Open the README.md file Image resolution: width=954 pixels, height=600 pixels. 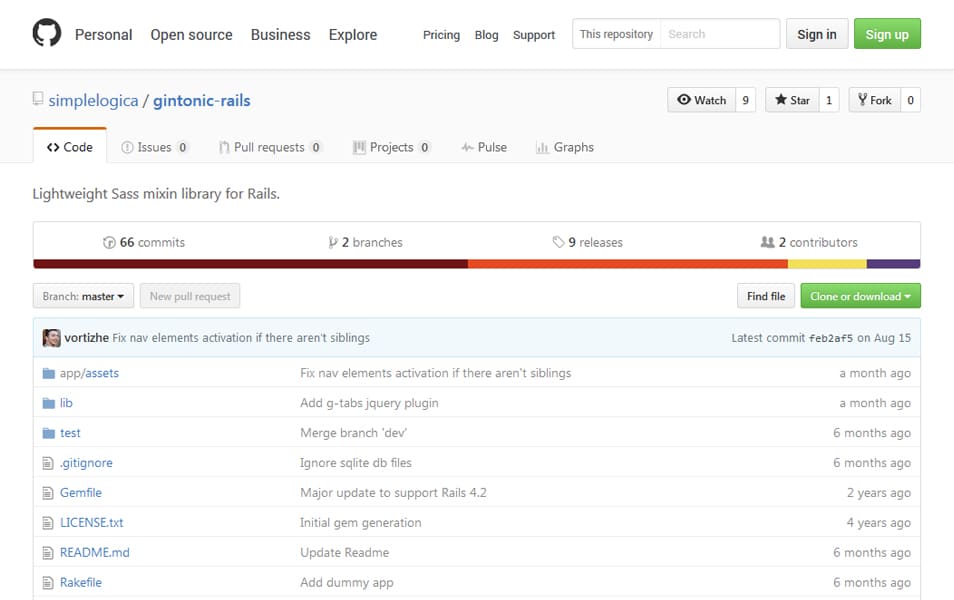click(94, 553)
